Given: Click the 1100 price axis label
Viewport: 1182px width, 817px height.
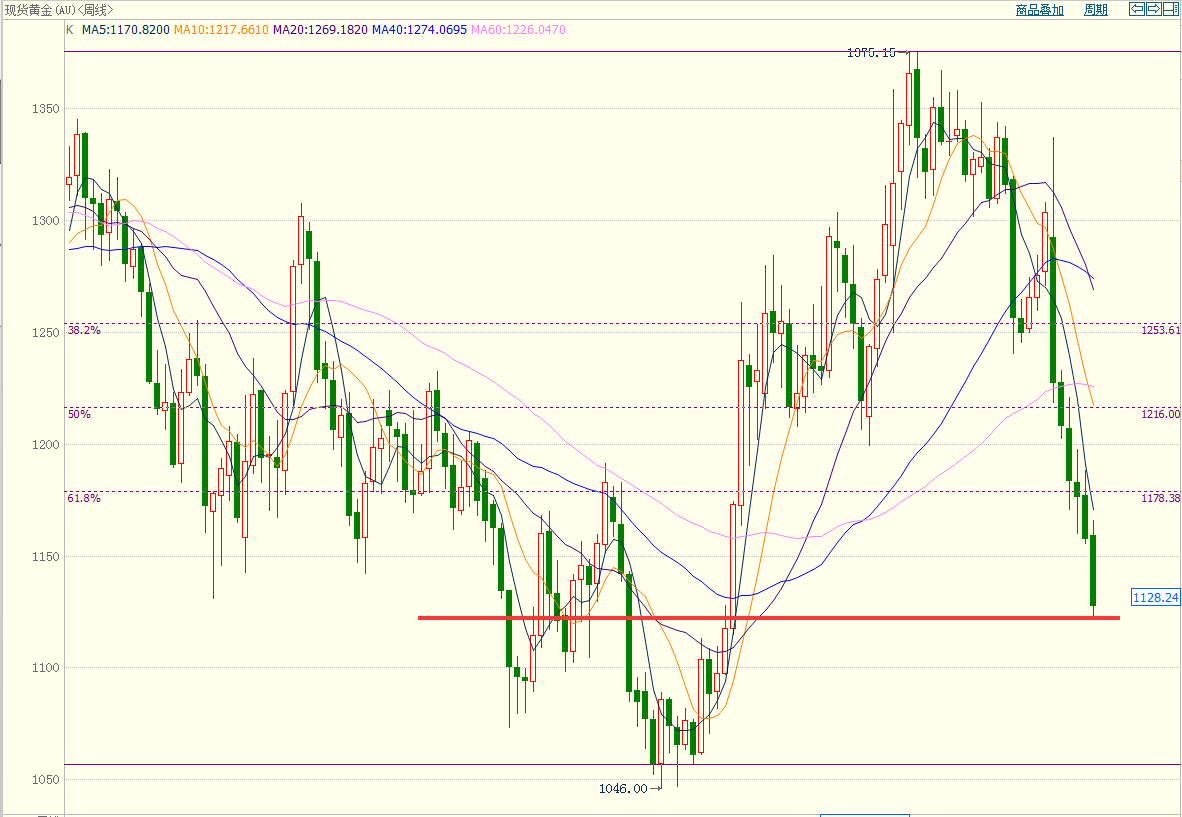Looking at the screenshot, I should click(x=45, y=668).
